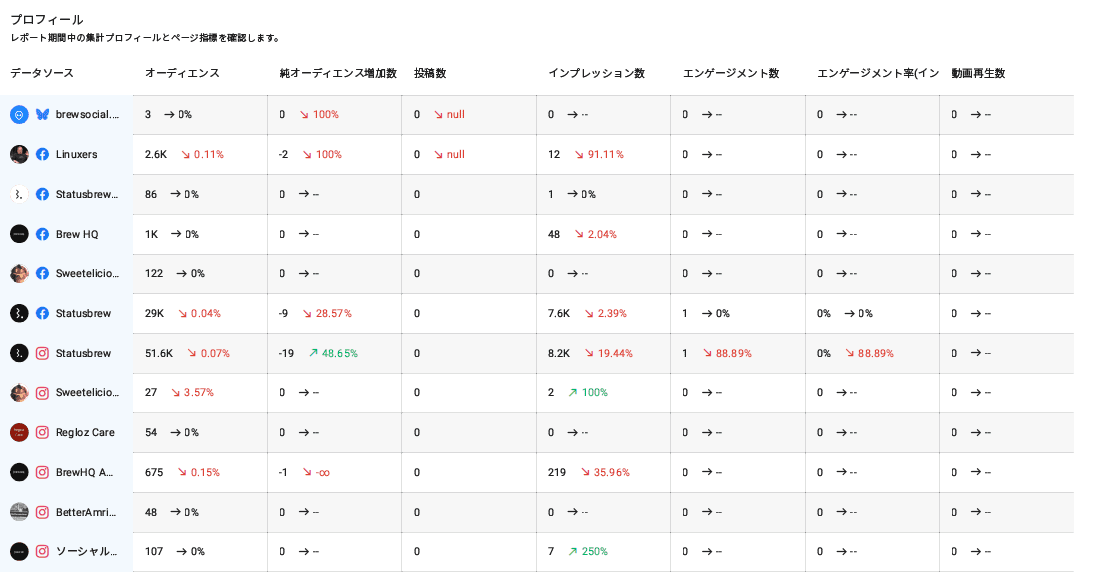This screenshot has width=1112, height=572.
Task: Click the 純オーディエンス増加数 column header
Action: point(338,73)
